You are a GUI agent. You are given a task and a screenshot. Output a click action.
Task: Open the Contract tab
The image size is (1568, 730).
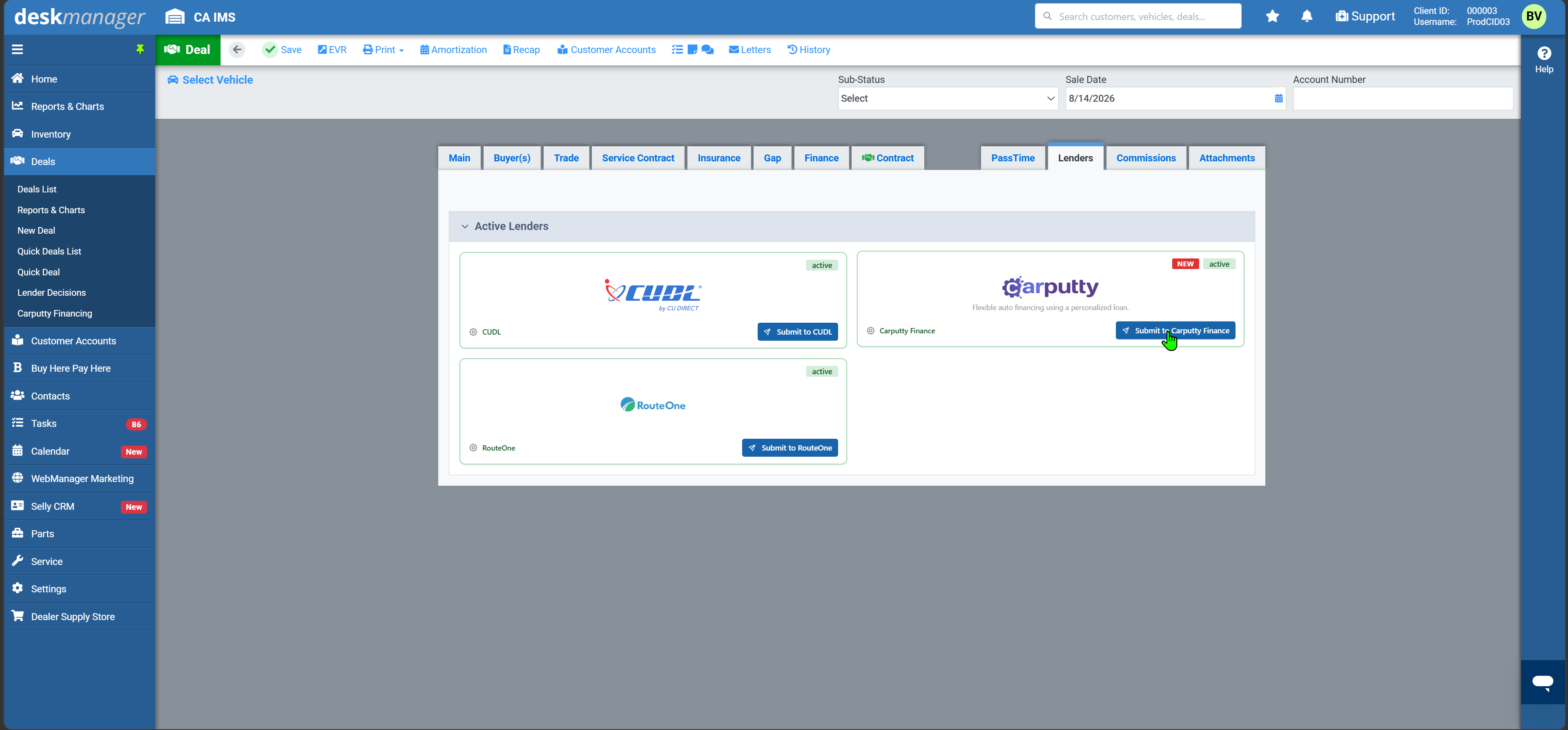(888, 159)
